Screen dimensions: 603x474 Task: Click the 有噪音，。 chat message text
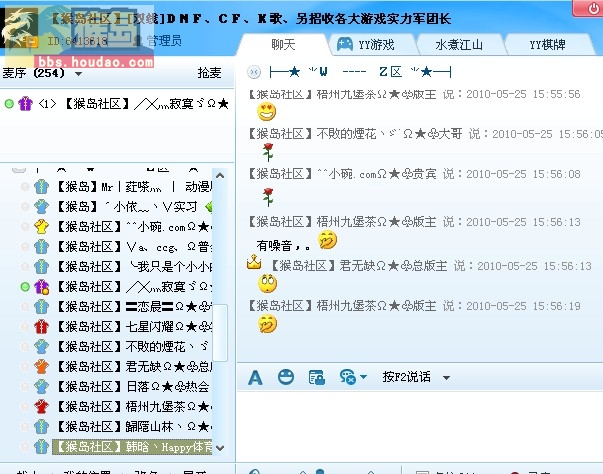click(283, 245)
